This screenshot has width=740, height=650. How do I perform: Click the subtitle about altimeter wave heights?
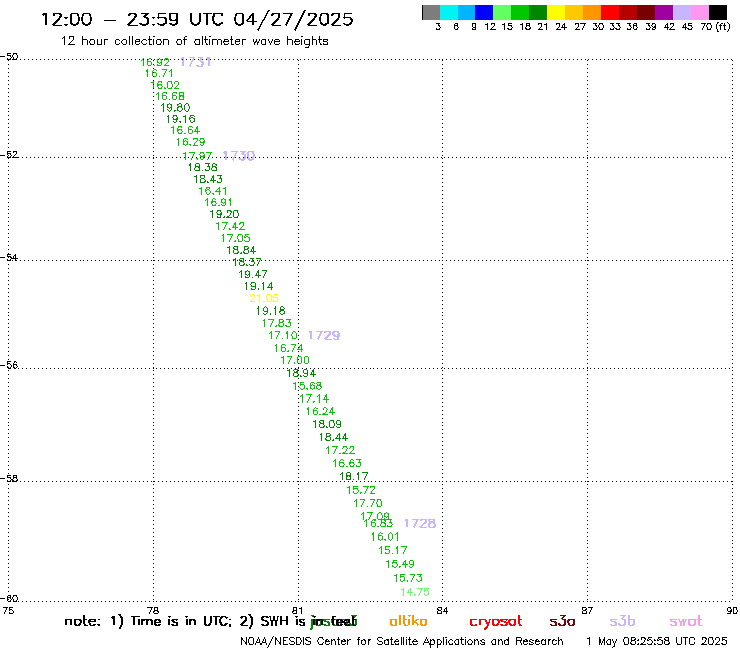click(194, 41)
